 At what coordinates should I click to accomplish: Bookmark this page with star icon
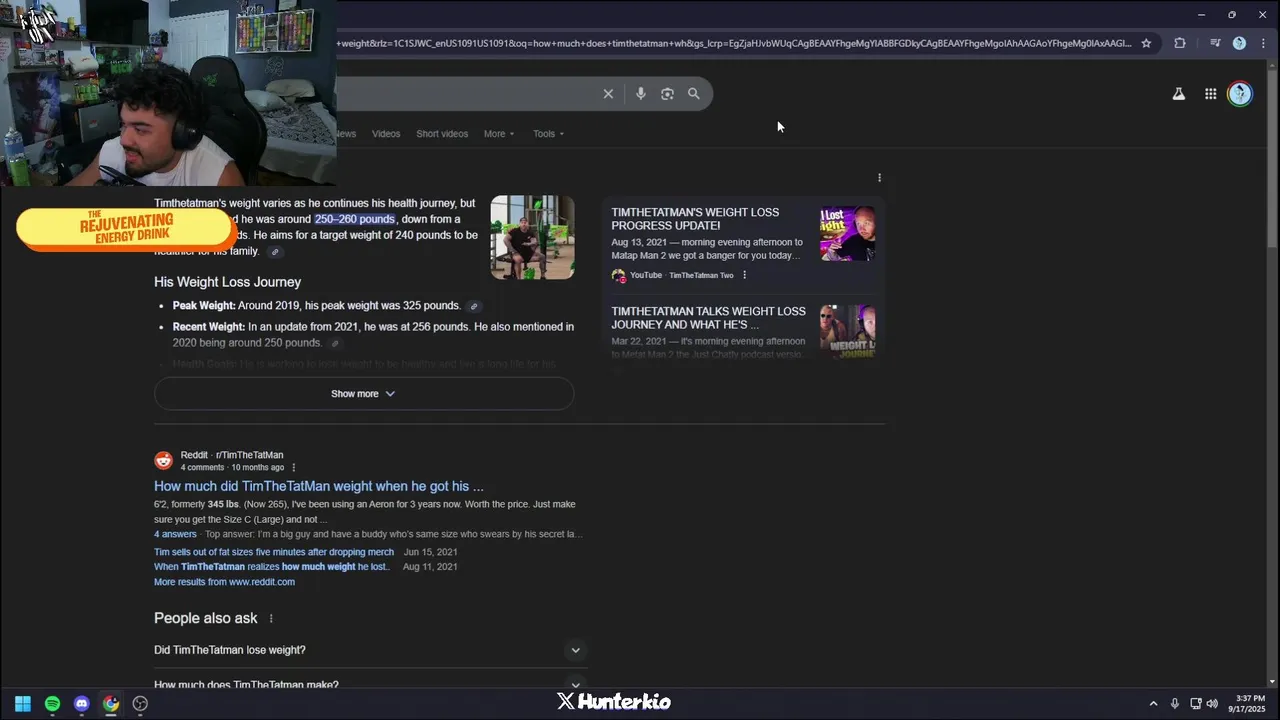click(1147, 43)
